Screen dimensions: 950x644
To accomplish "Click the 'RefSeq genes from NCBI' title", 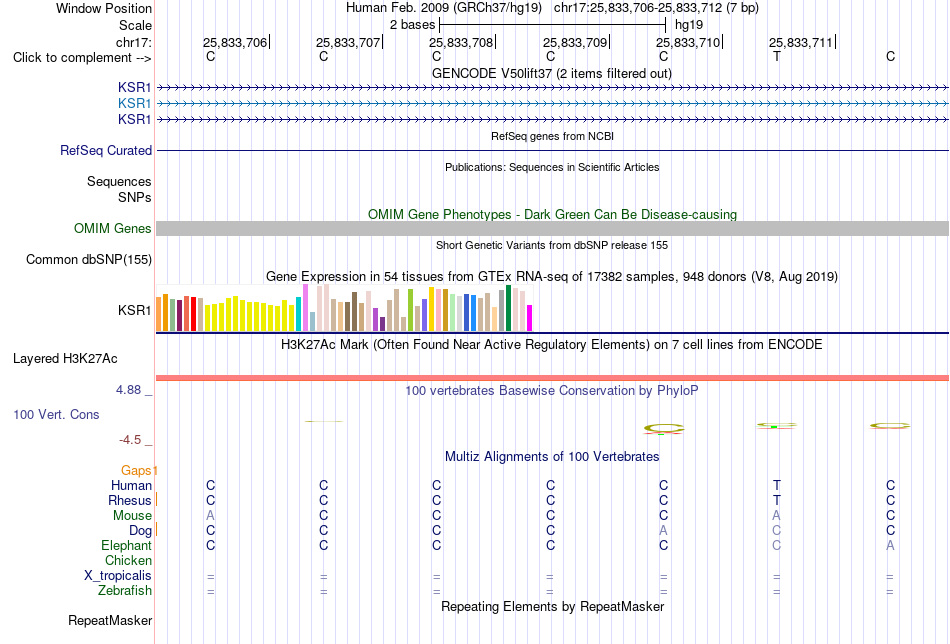I will (552, 136).
